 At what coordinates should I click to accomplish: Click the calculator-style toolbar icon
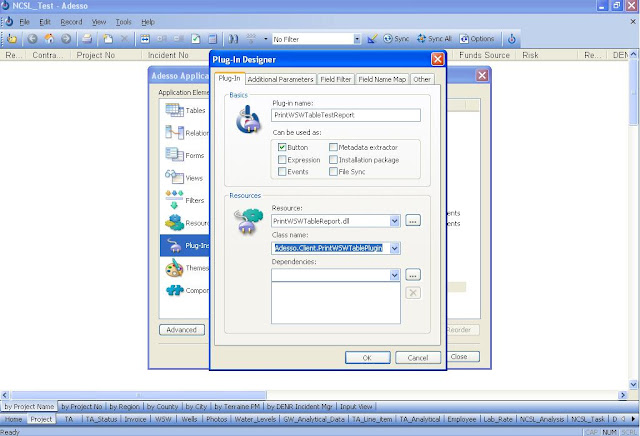[213, 39]
